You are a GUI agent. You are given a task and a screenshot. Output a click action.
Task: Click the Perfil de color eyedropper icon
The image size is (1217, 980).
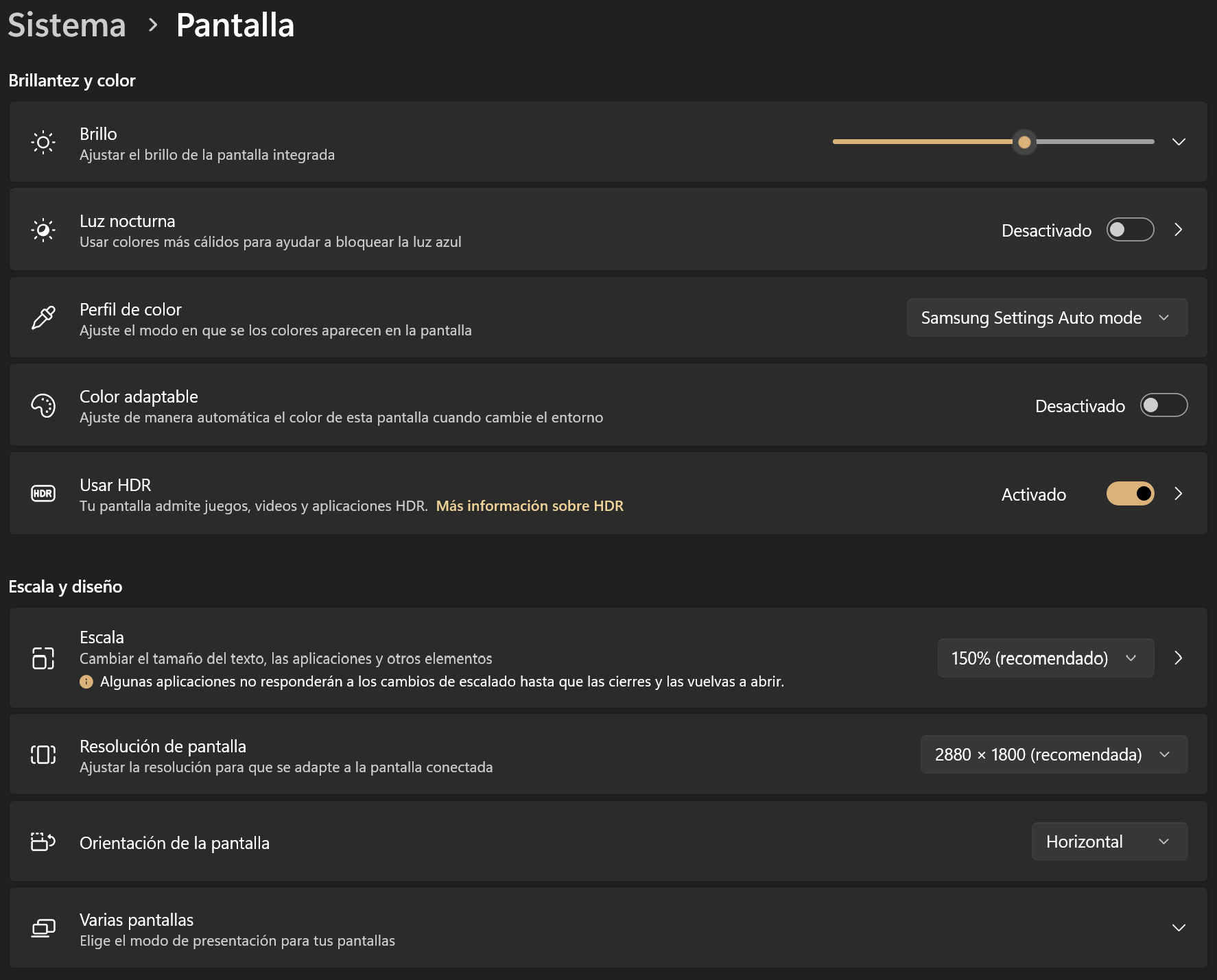43,318
